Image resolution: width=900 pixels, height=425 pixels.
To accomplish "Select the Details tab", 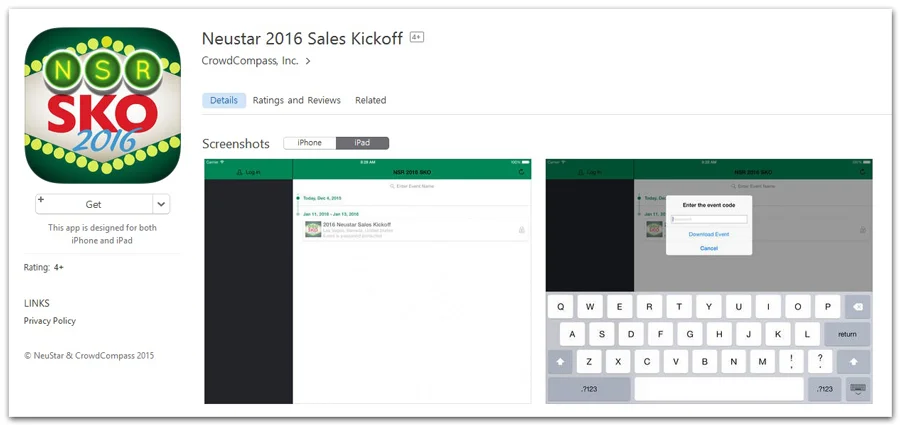I will [224, 100].
